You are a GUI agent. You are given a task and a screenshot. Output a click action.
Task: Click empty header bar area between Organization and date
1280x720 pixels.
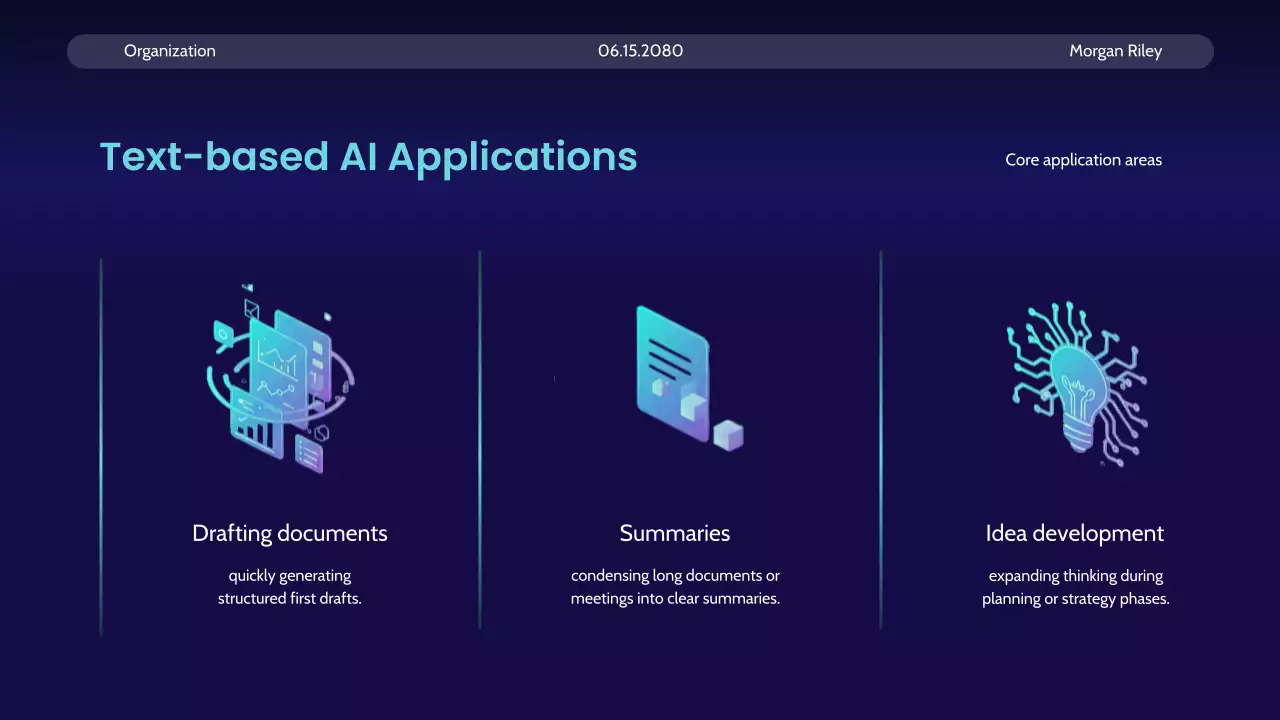coord(400,51)
